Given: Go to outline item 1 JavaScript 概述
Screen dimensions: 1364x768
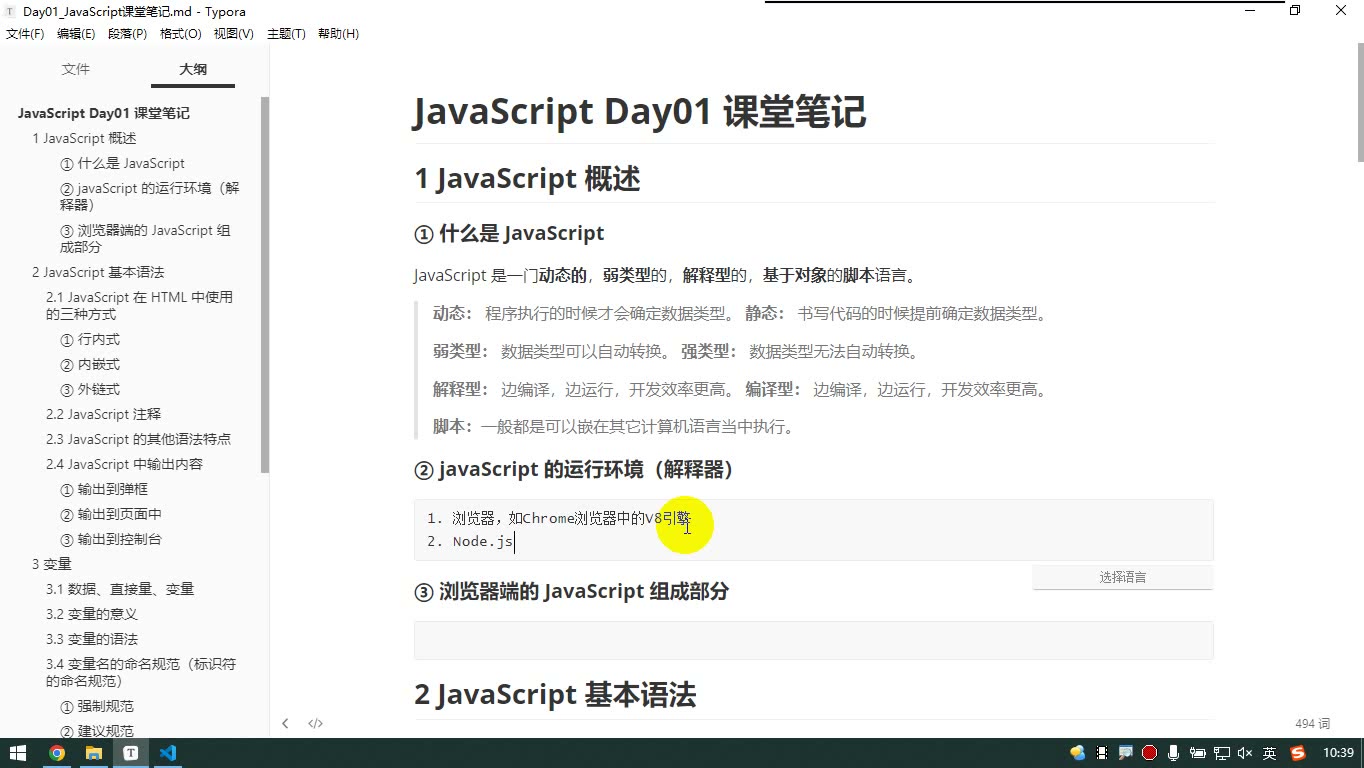Looking at the screenshot, I should coord(84,138).
